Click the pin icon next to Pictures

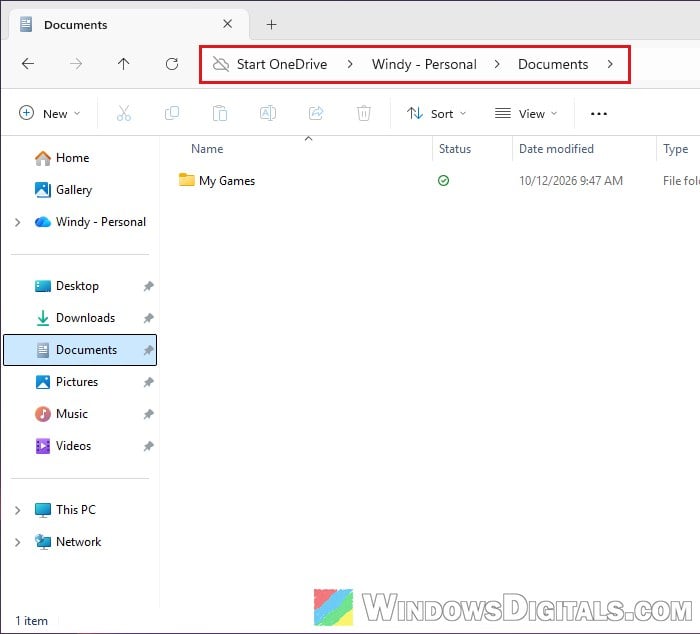(148, 382)
